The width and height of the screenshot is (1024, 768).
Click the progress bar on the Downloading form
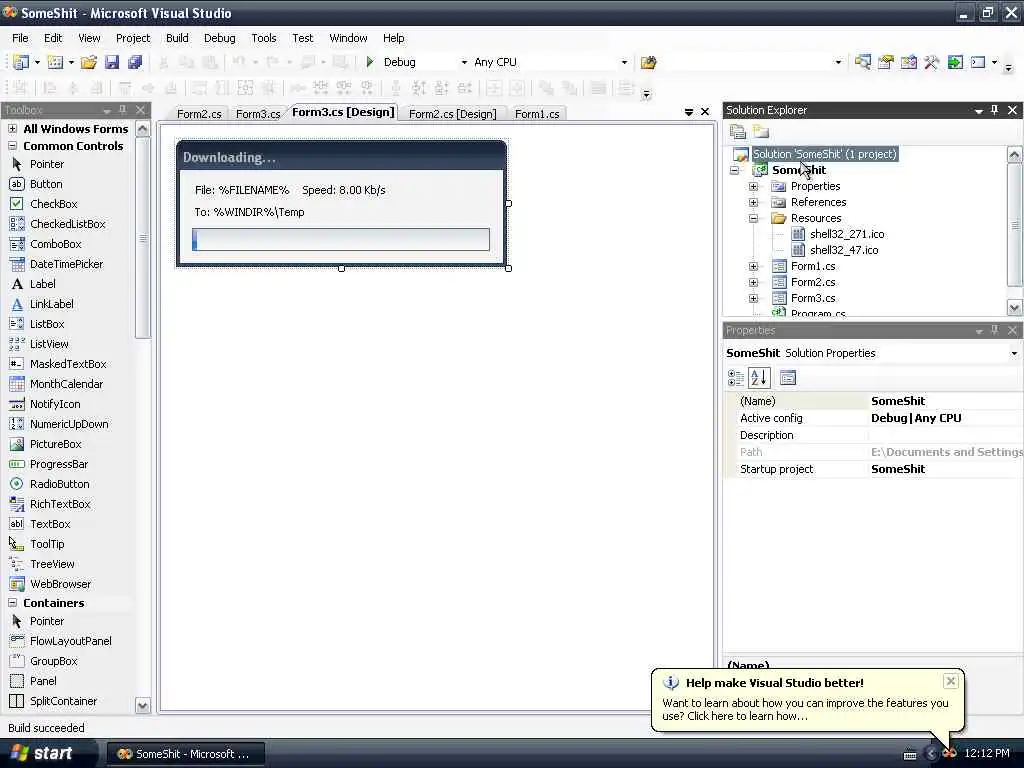pos(340,239)
